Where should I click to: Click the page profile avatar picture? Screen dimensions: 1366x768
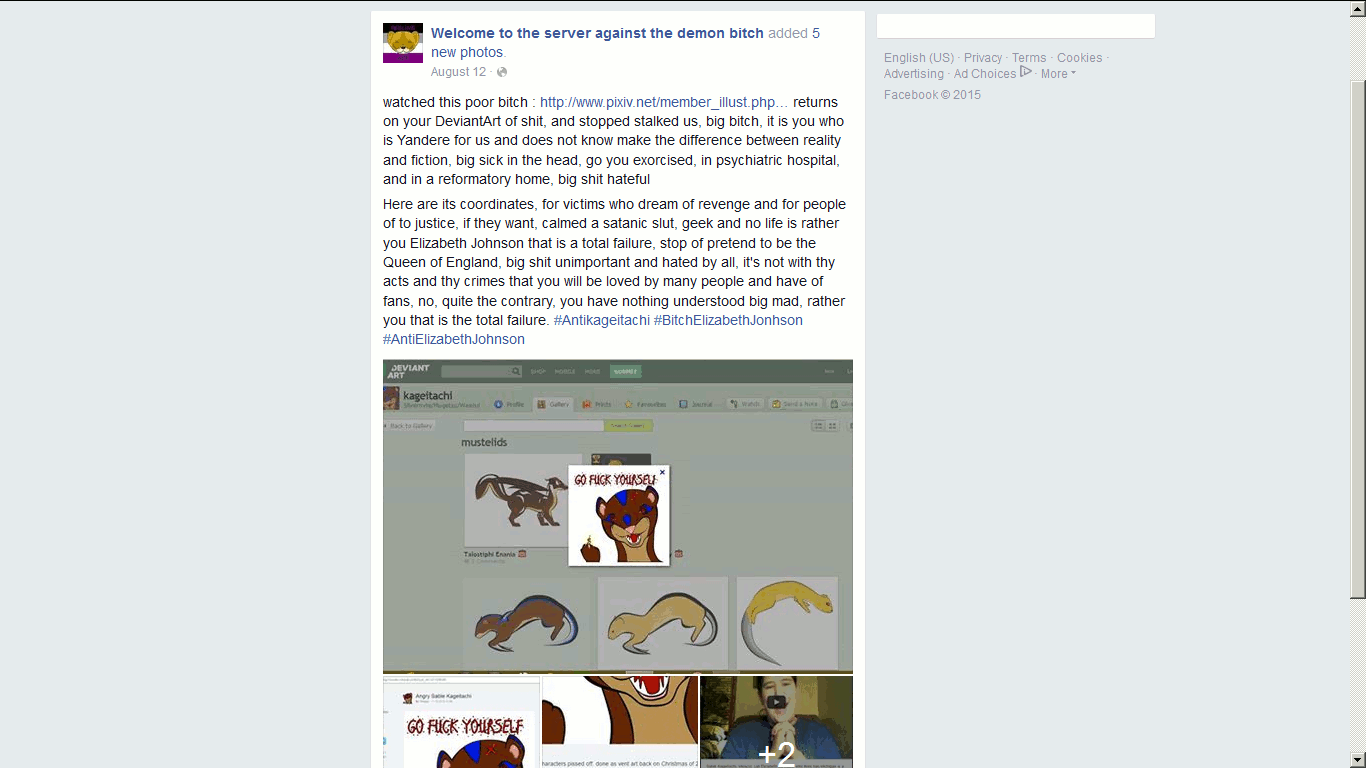[x=403, y=43]
